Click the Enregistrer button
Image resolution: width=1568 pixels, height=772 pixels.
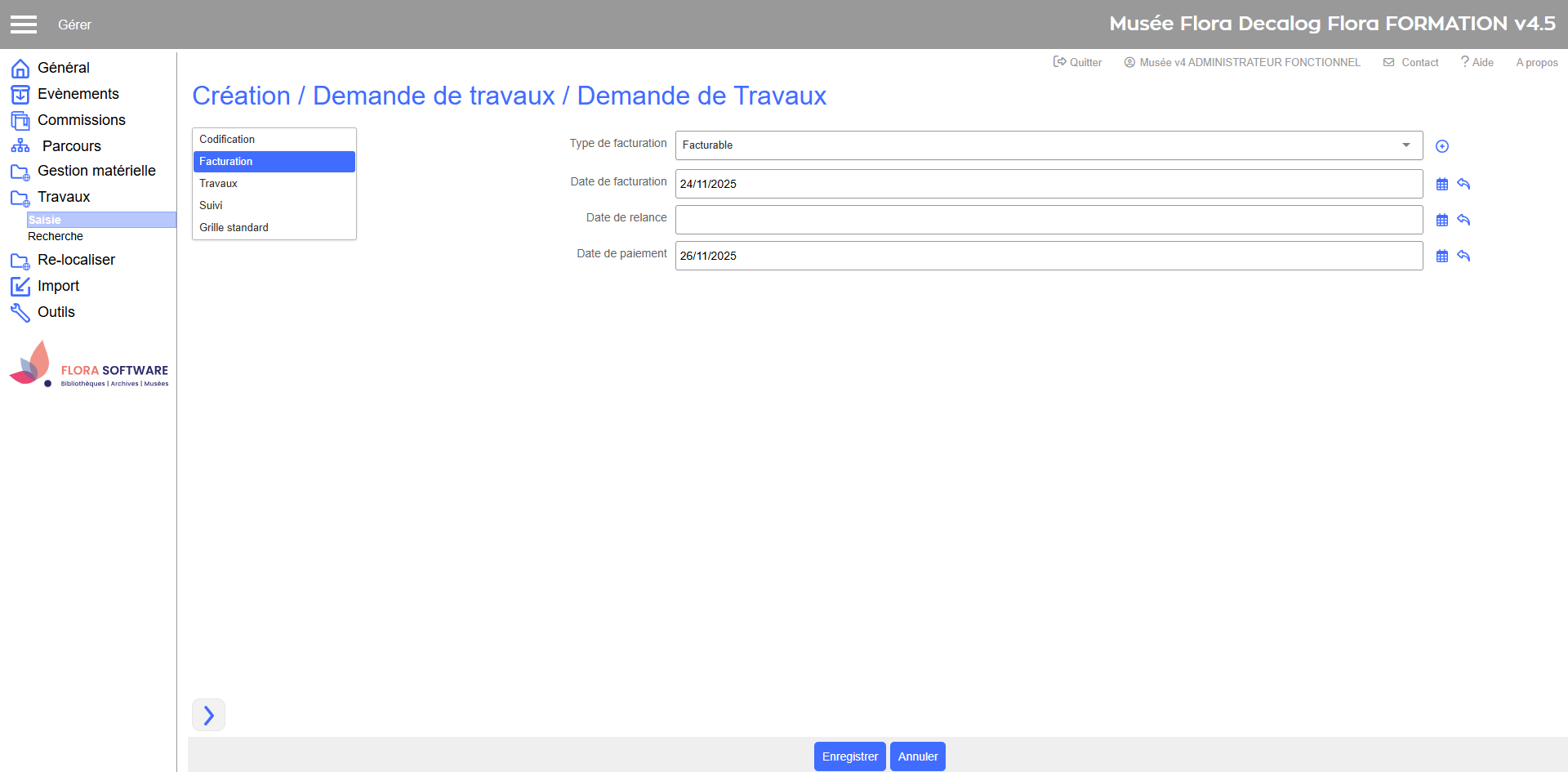[849, 756]
